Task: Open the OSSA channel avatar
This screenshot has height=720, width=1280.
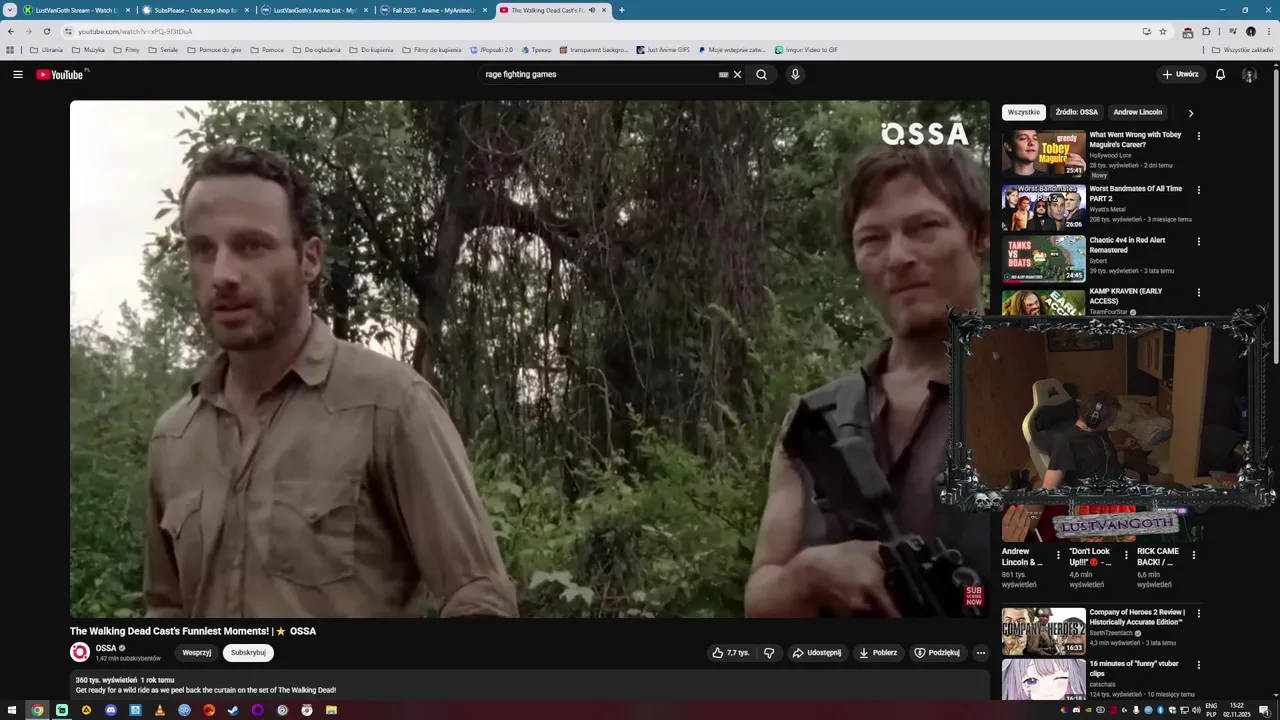Action: [x=80, y=652]
